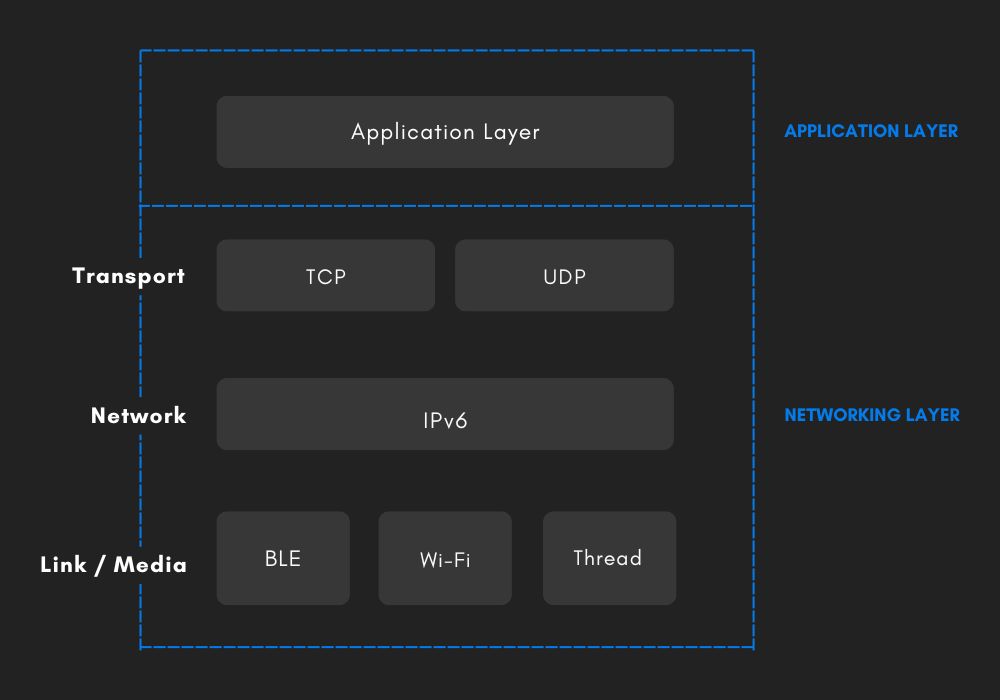
Task: Pick the Thread link block
Action: click(x=609, y=558)
